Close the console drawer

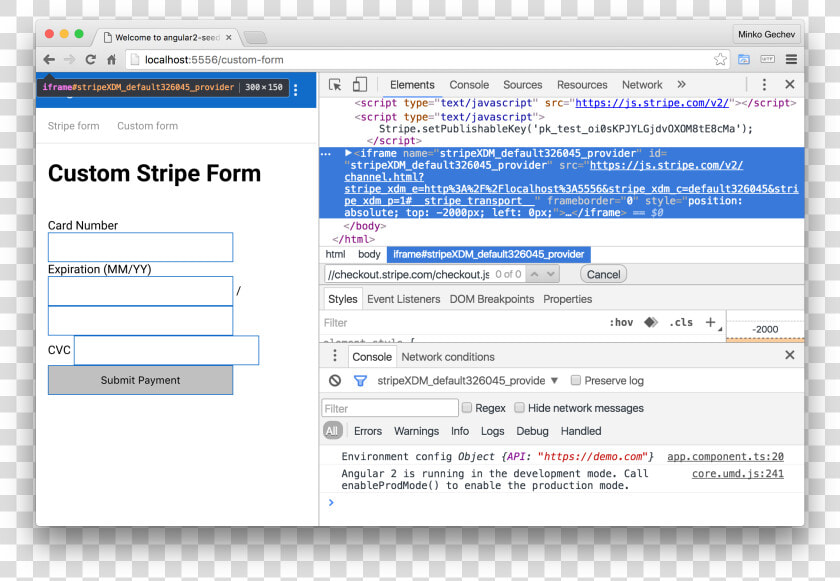click(790, 355)
